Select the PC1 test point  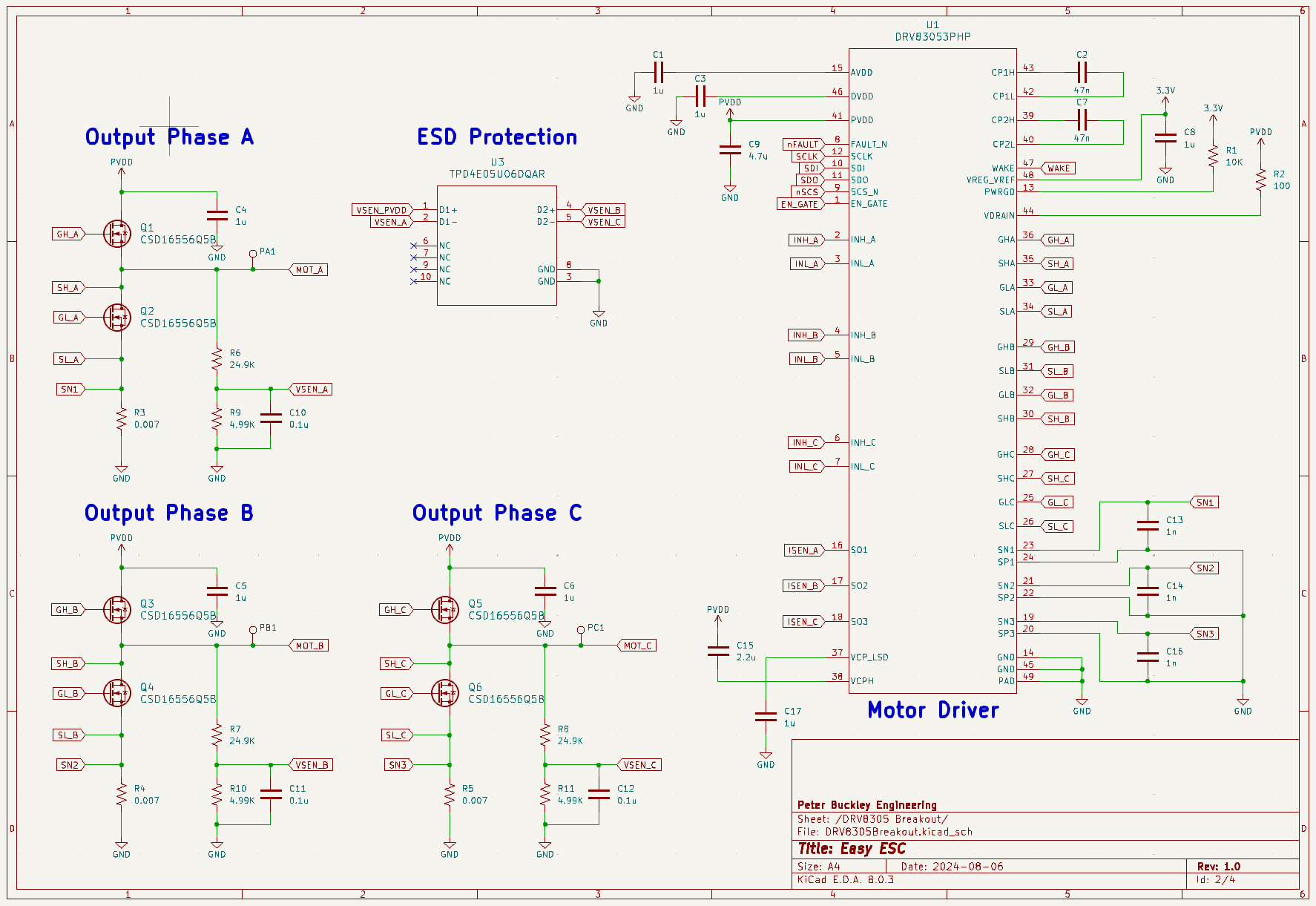point(581,630)
